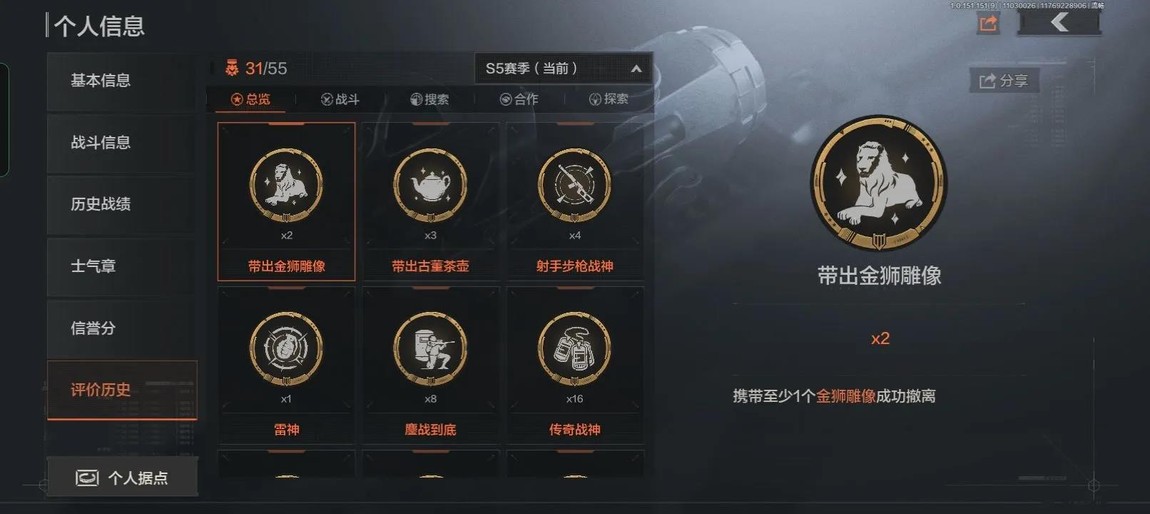
Task: Select the 鏖战到底 soldier badge
Action: (x=431, y=364)
